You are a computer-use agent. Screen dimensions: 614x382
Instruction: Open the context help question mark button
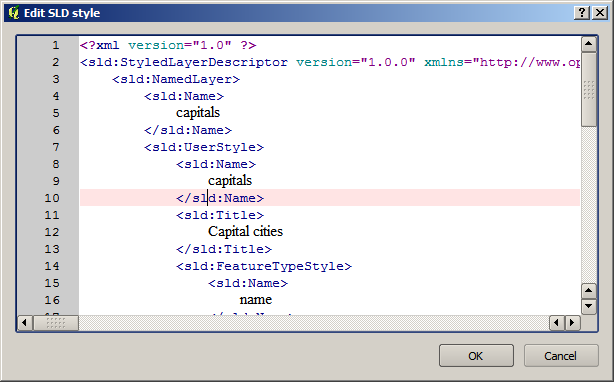coord(582,13)
